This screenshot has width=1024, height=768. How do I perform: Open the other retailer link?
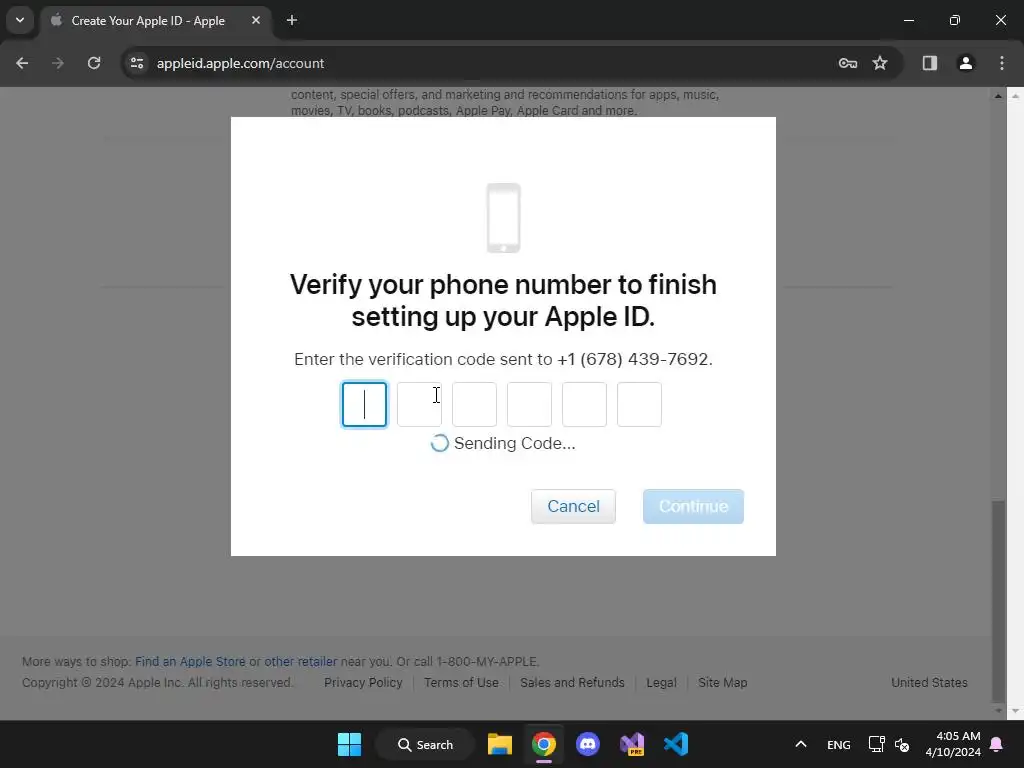click(300, 662)
